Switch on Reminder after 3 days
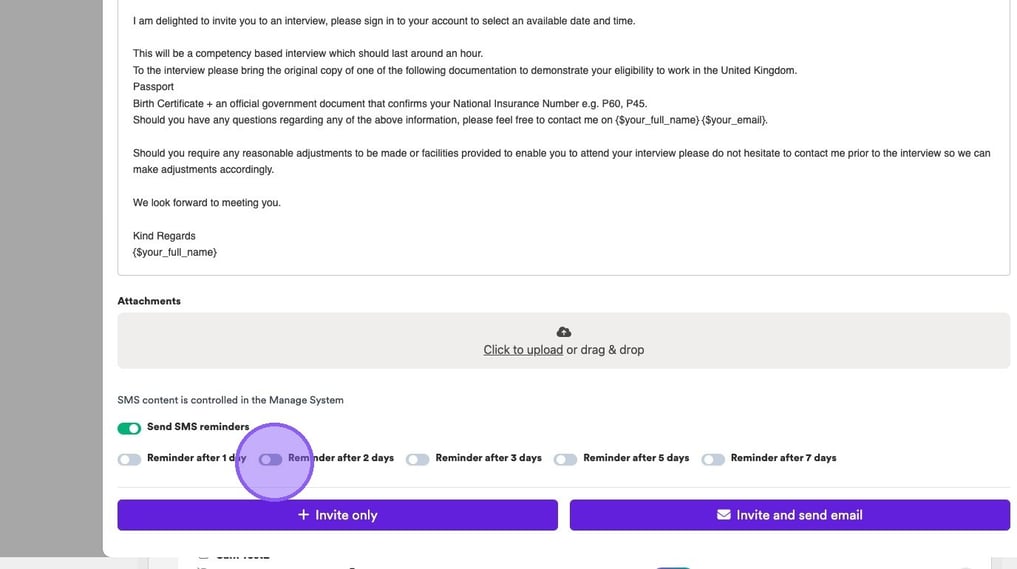The image size is (1017, 569). [417, 459]
